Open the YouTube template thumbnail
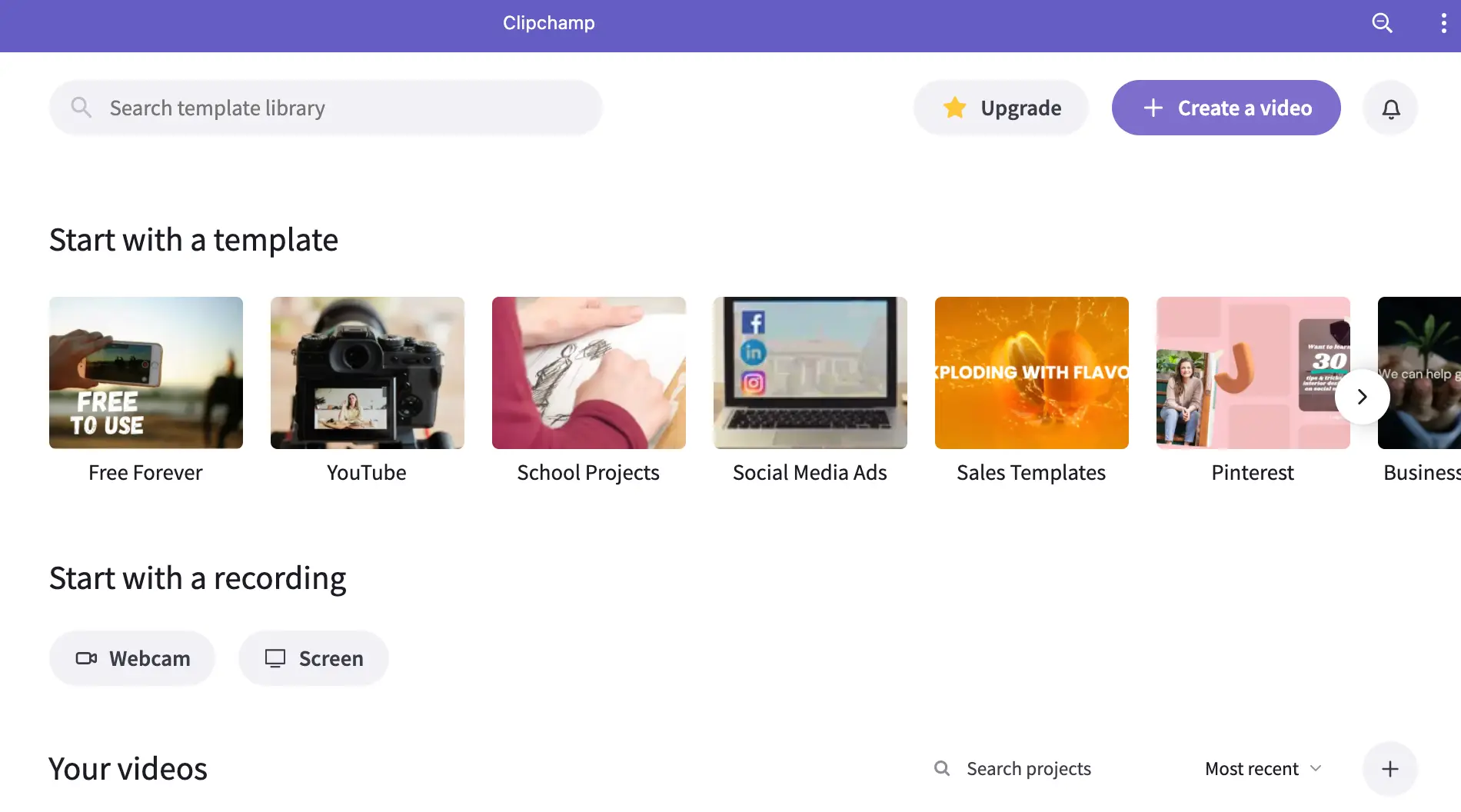Screen dimensions: 1461x812 [368, 373]
